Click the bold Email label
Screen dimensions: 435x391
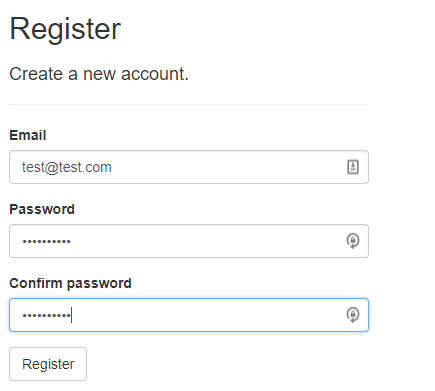tap(28, 135)
